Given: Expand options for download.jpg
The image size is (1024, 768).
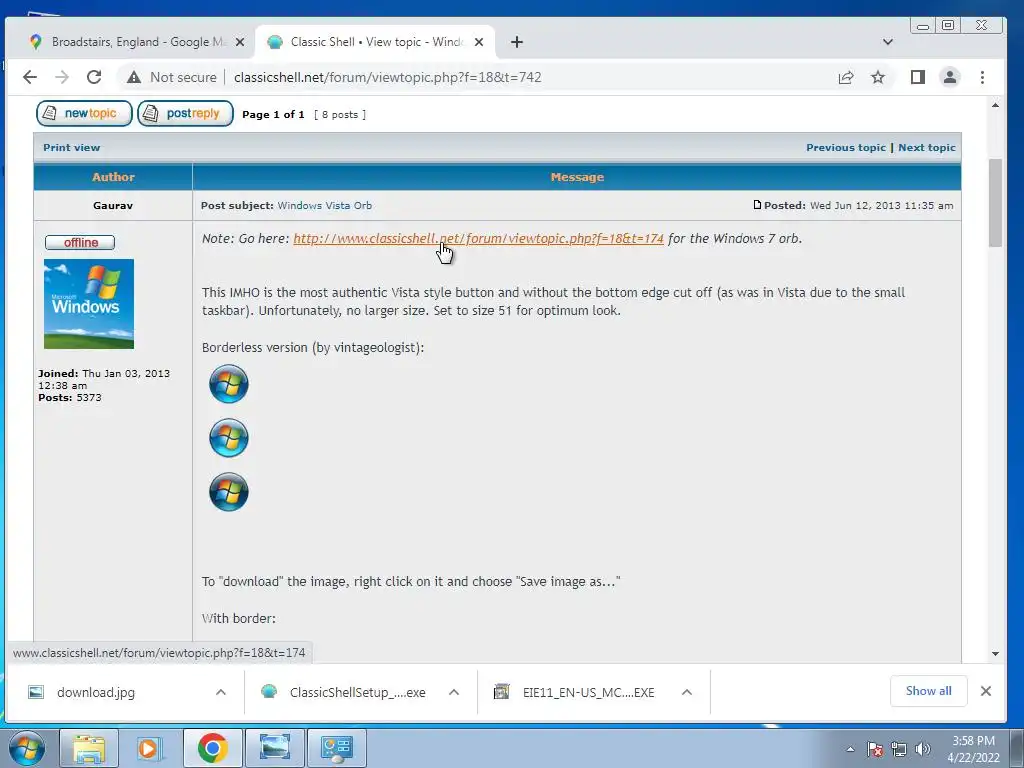Looking at the screenshot, I should tap(221, 692).
